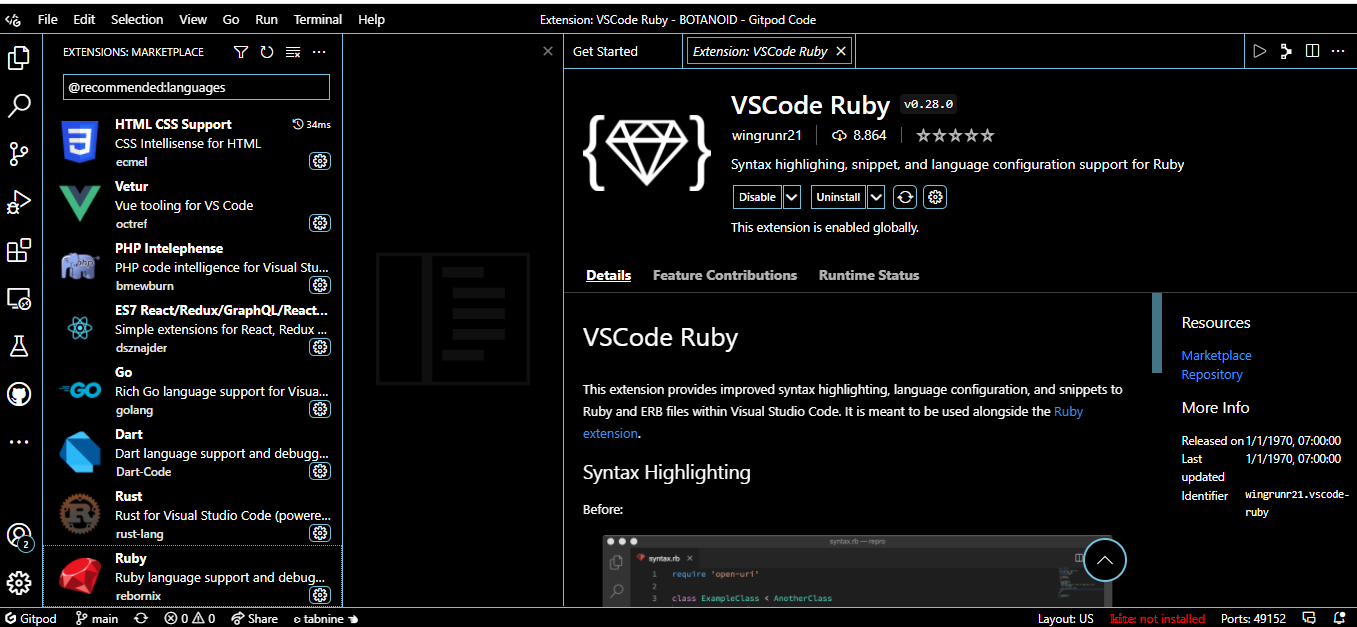Open Source Control view in activity bar
The image size is (1357, 627).
[x=19, y=154]
